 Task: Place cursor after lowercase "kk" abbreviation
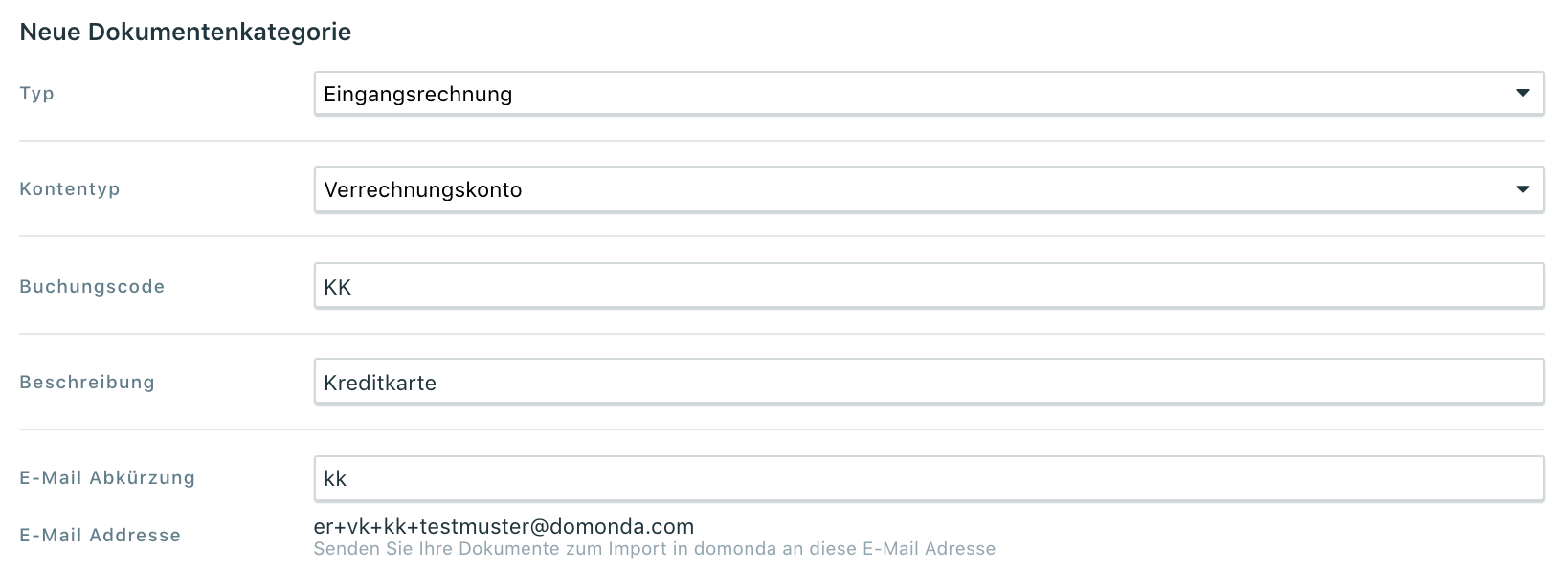click(x=348, y=479)
